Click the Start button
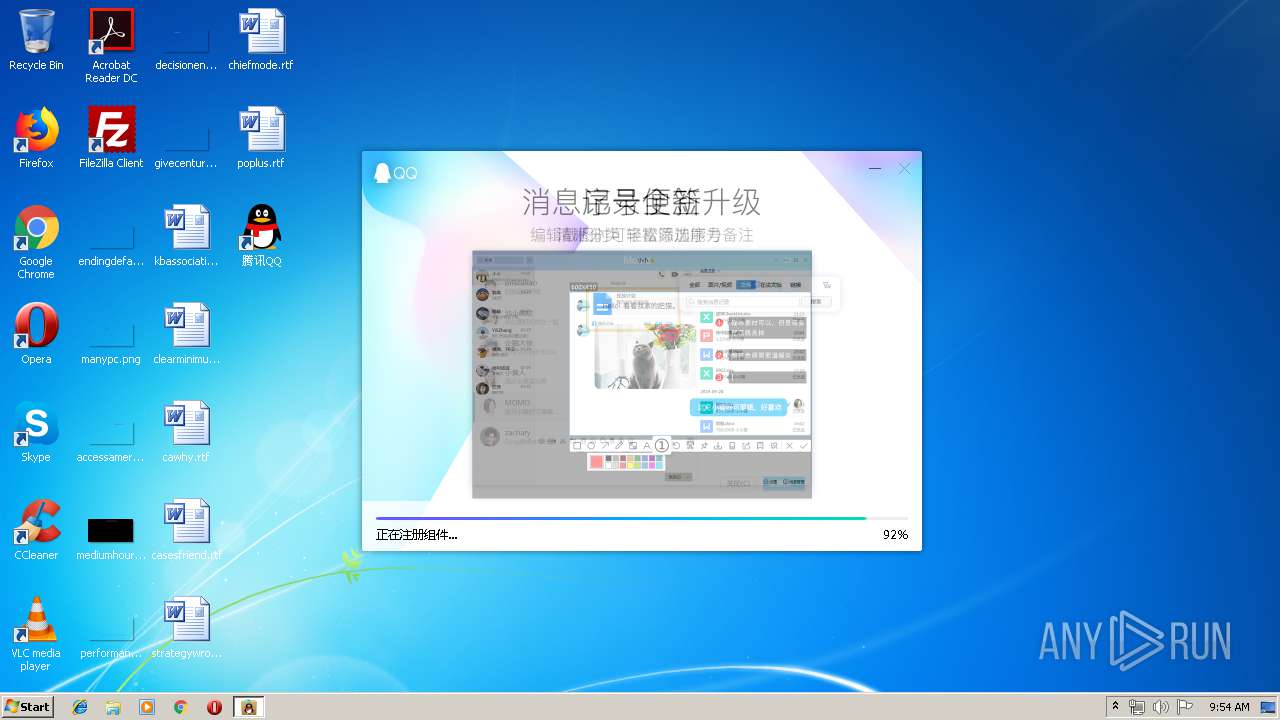 pos(28,706)
